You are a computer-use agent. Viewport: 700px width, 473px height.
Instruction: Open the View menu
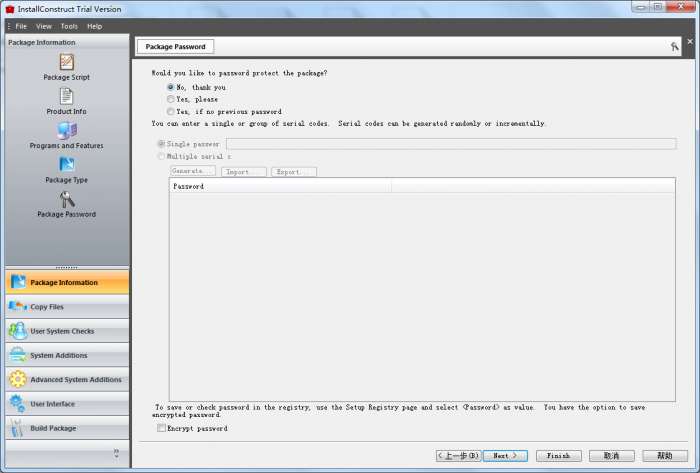click(44, 26)
